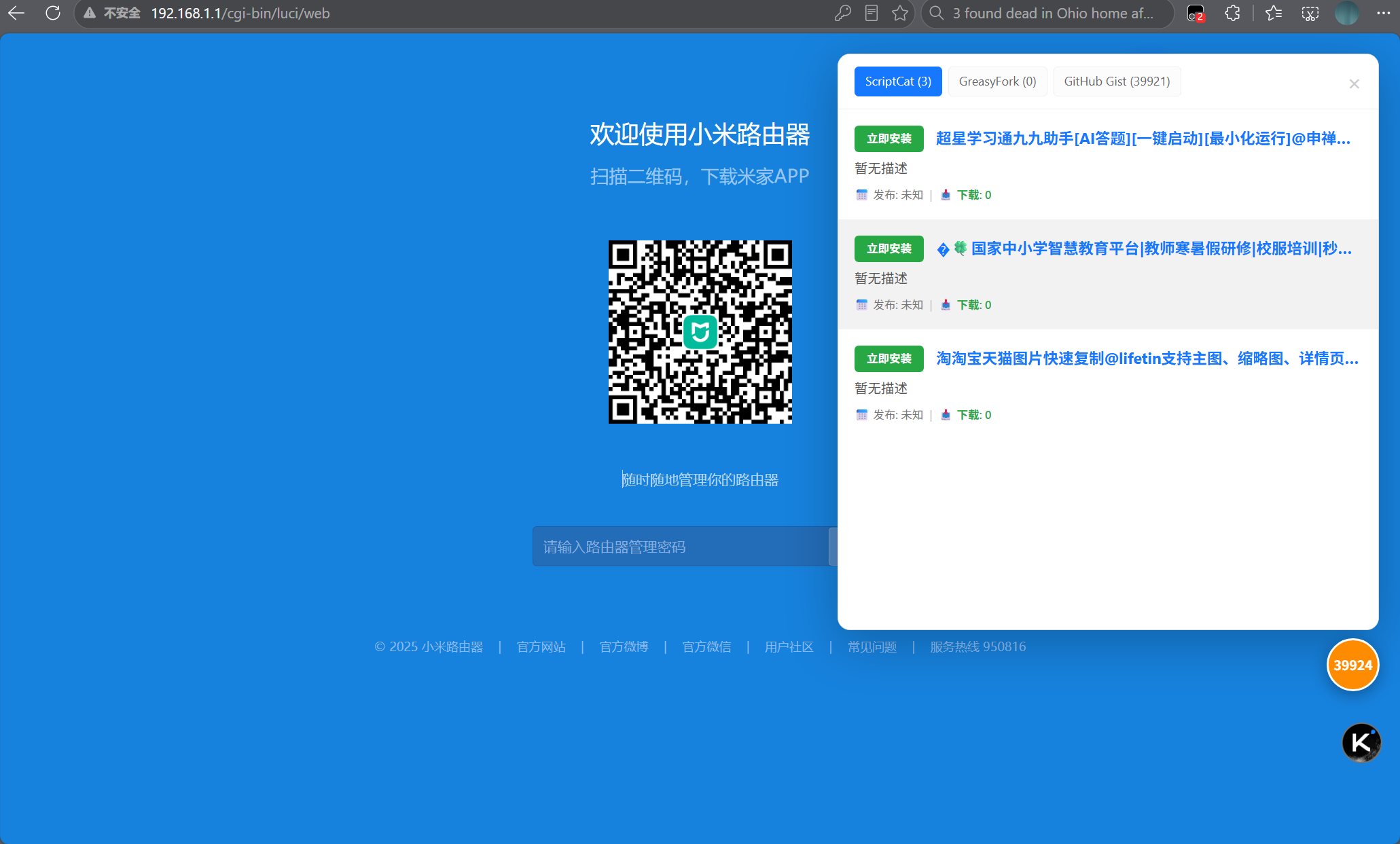1400x844 pixels.
Task: Click the search magnifier in the sidebar search box
Action: point(937,13)
